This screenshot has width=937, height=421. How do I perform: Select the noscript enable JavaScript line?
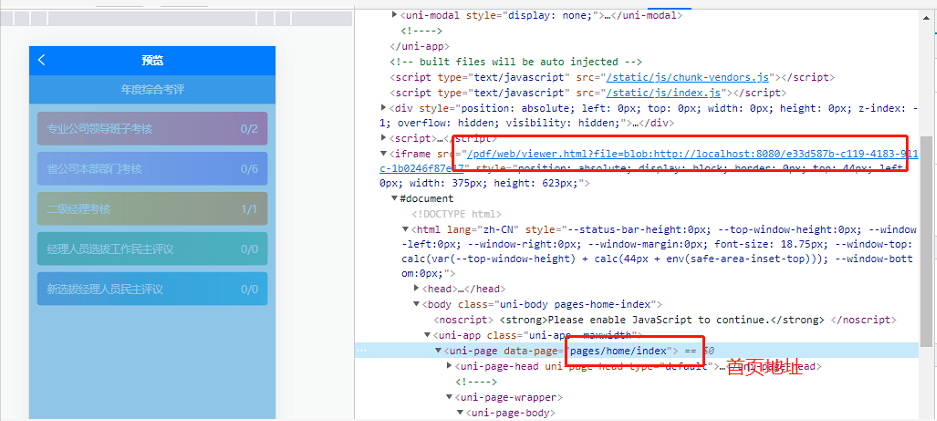[x=665, y=319]
